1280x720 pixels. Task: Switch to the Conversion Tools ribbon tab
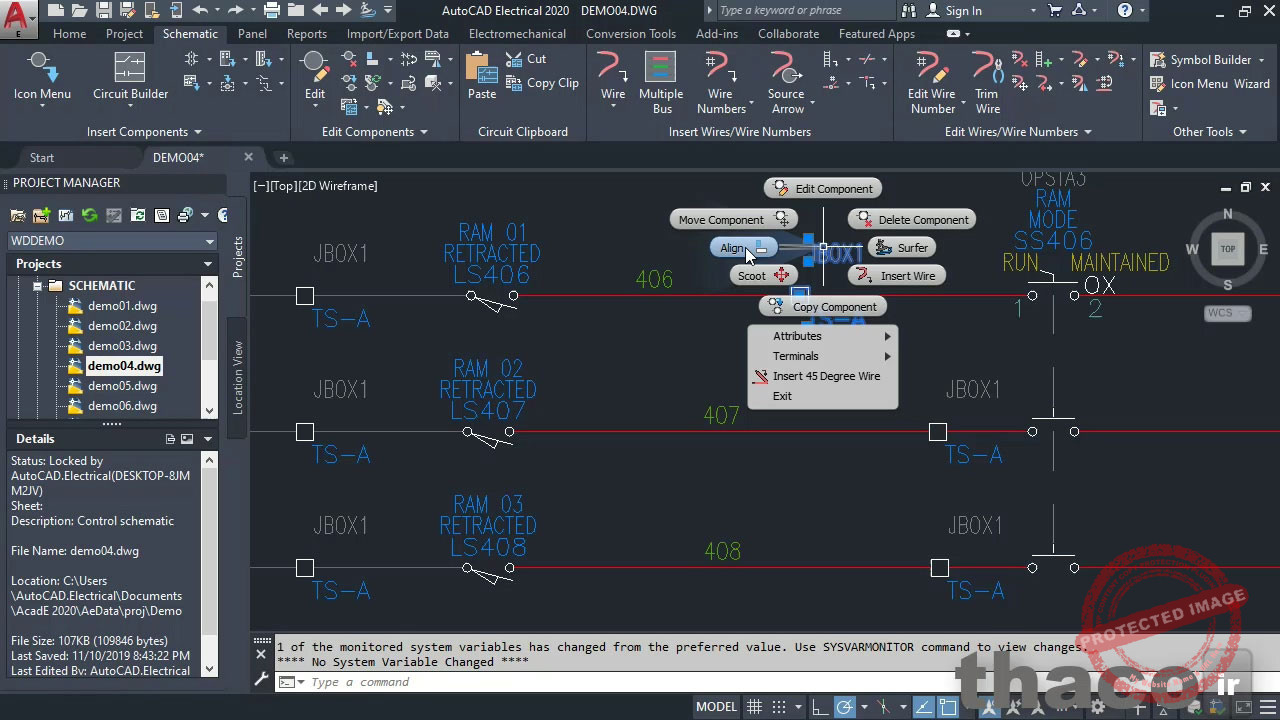(x=631, y=33)
